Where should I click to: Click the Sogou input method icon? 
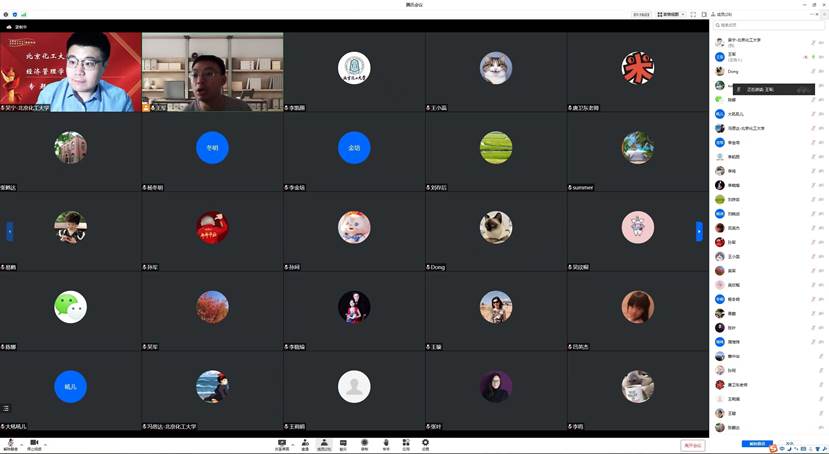point(774,448)
